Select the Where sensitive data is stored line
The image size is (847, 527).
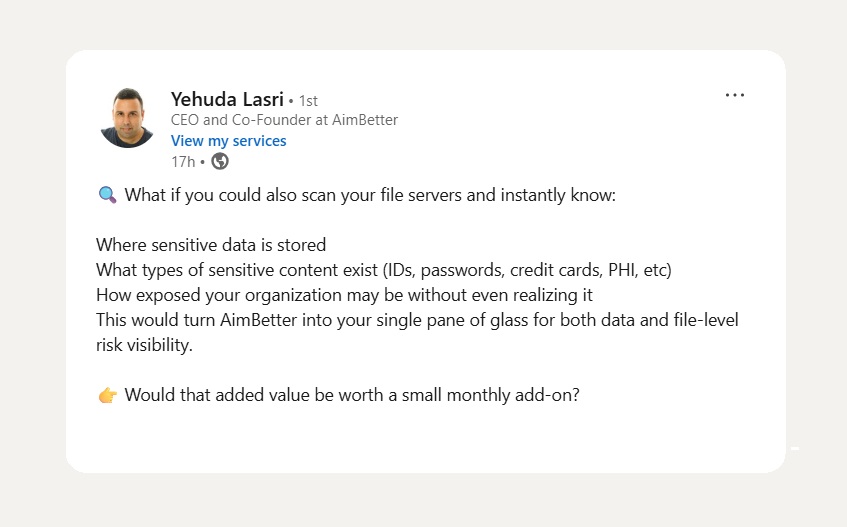tap(211, 245)
